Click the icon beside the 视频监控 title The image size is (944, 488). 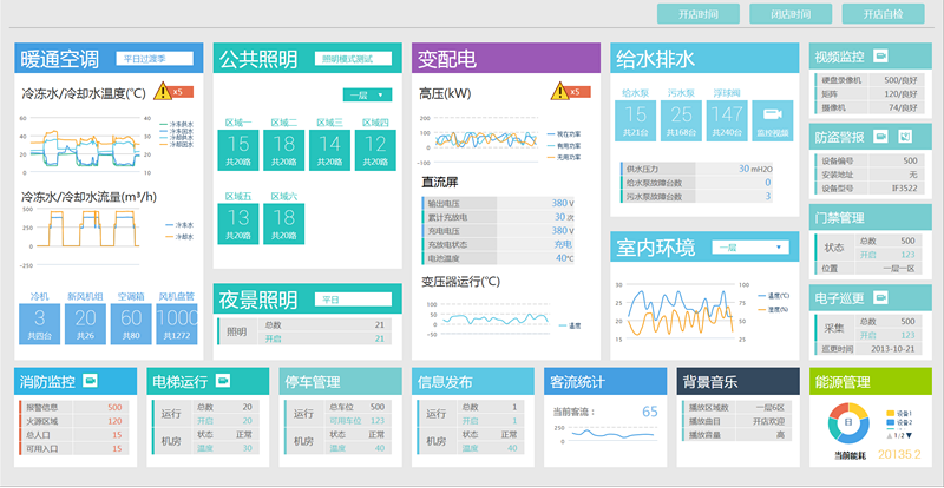tap(881, 56)
